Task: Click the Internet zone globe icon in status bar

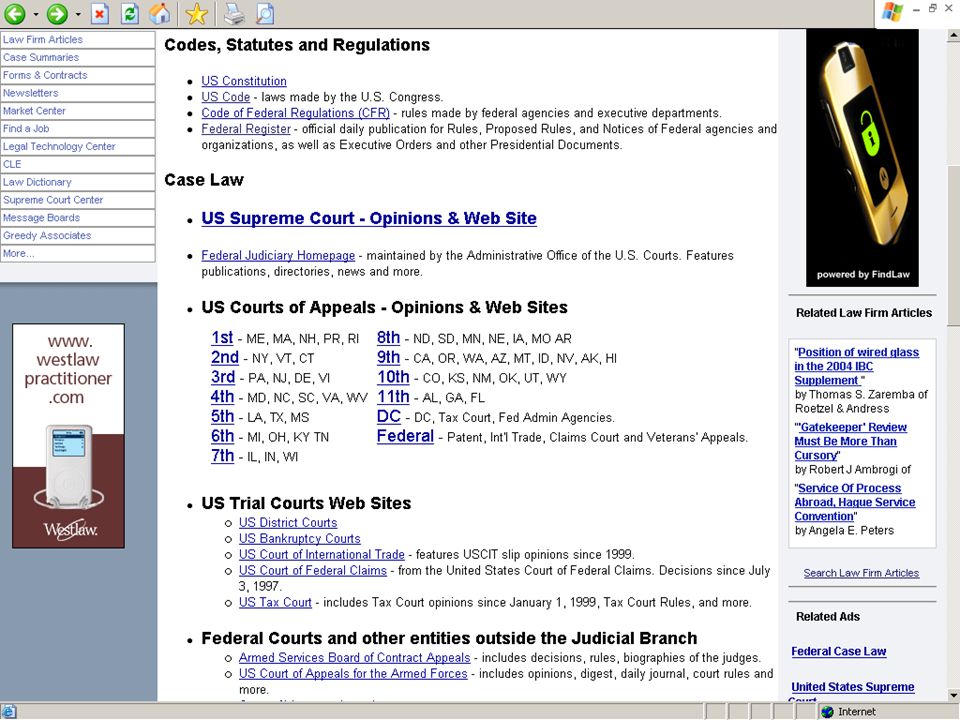Action: coord(828,711)
